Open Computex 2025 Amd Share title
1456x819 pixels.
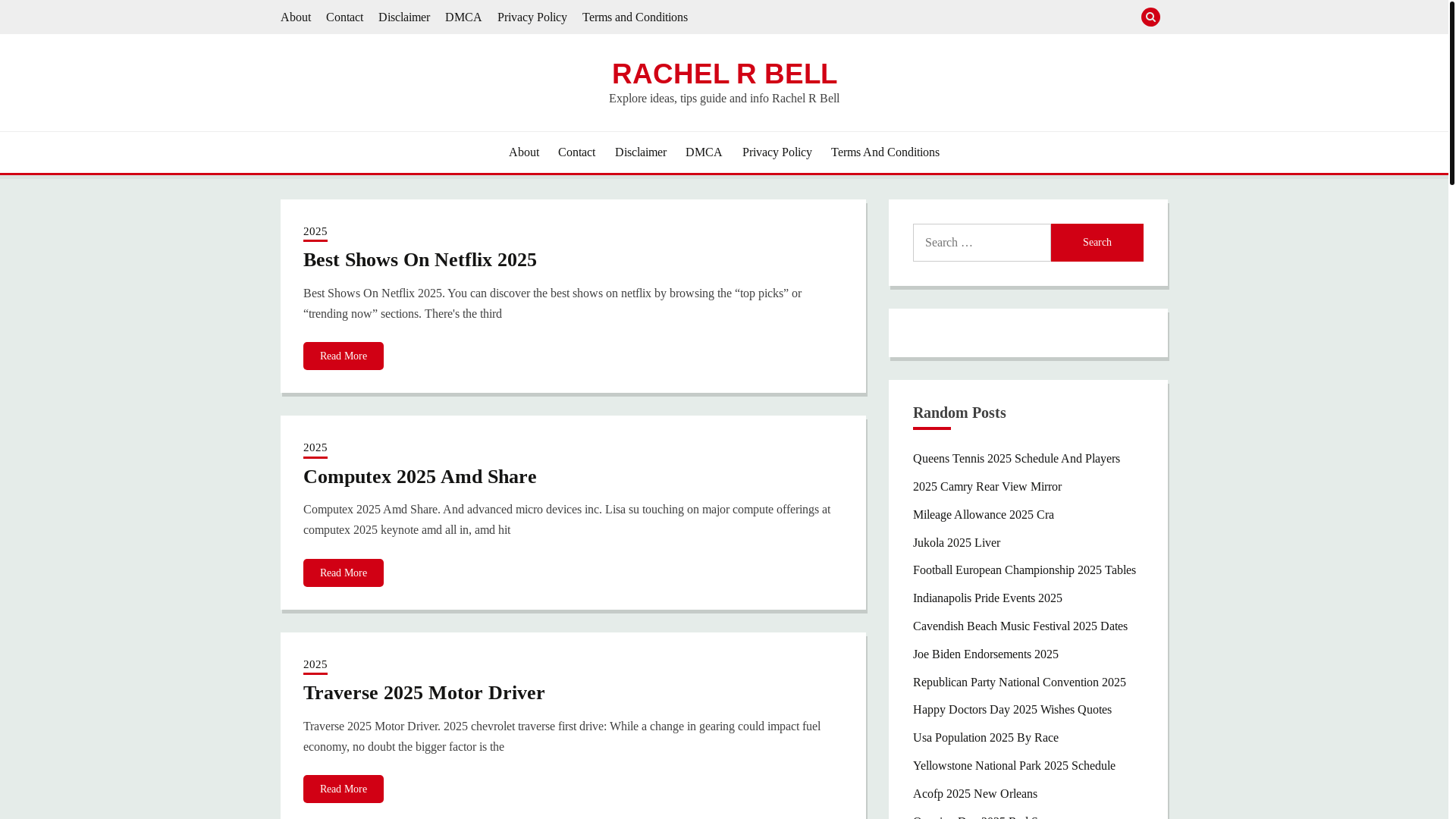tap(419, 477)
